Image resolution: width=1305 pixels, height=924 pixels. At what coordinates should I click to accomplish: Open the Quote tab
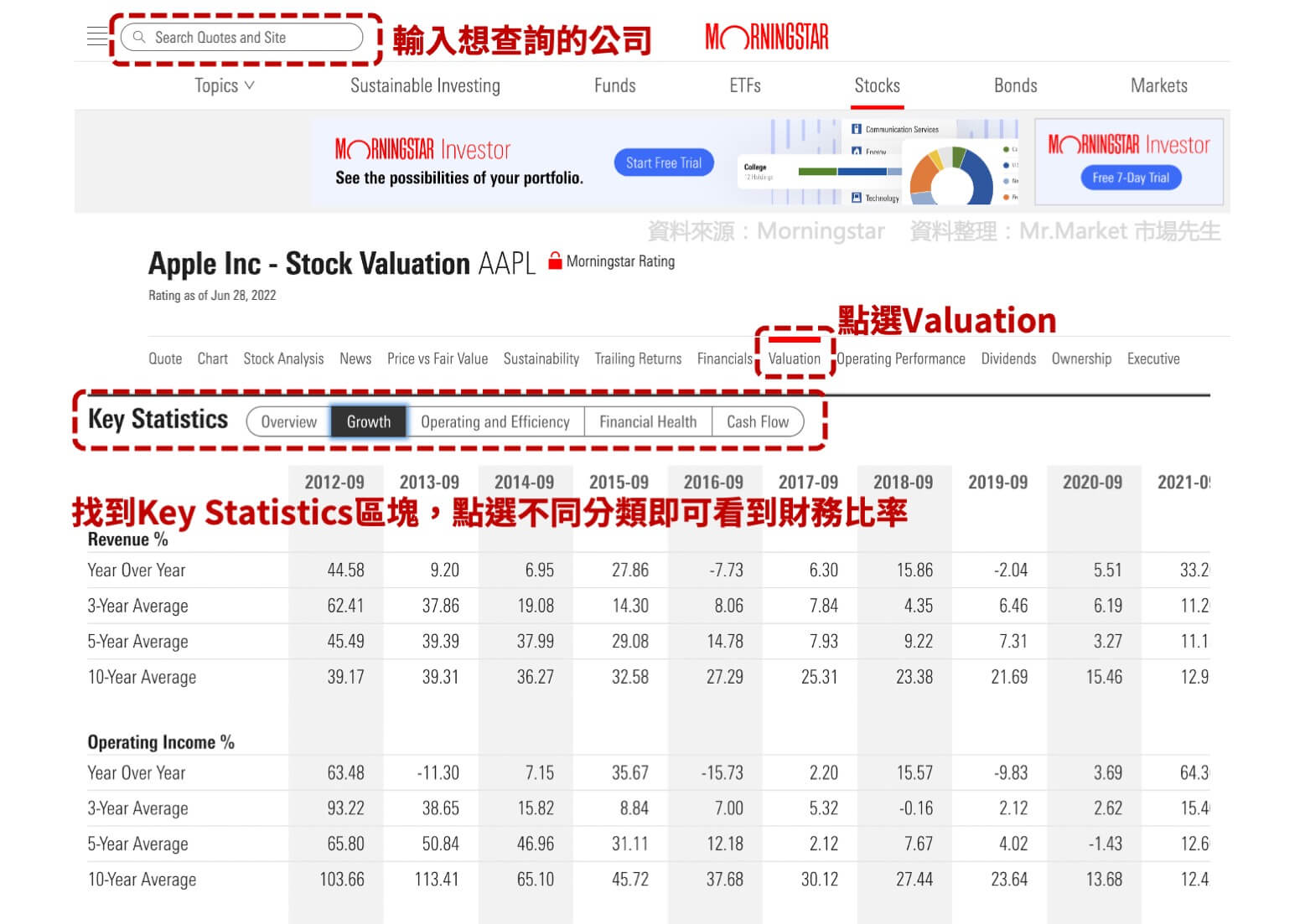[x=165, y=359]
